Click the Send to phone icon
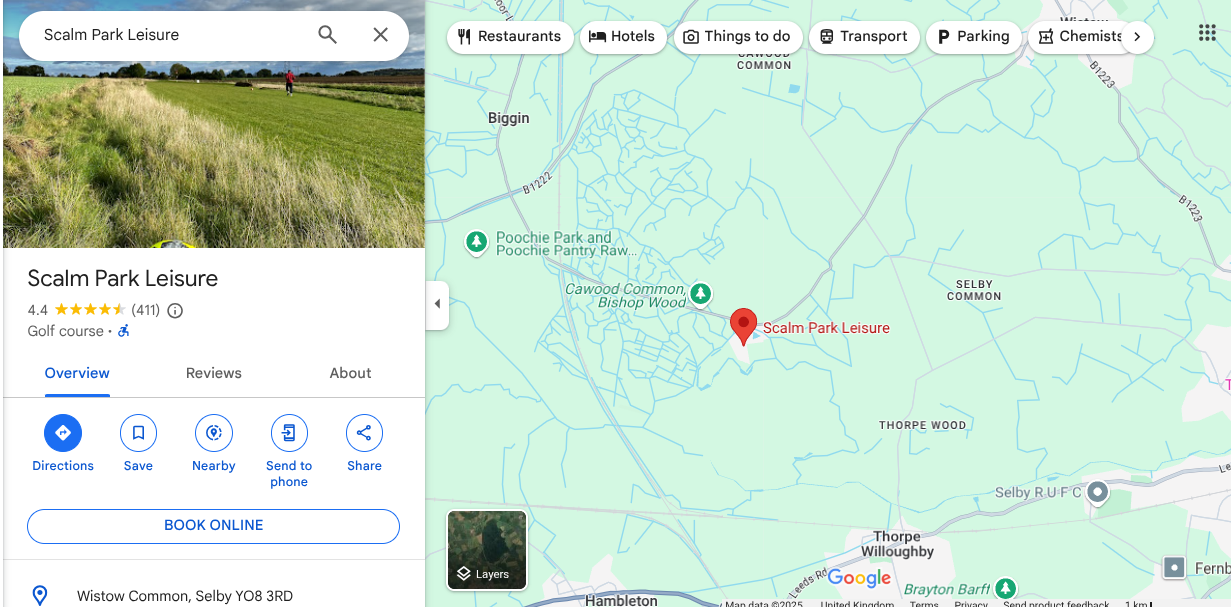This screenshot has height=607, width=1231. click(289, 433)
